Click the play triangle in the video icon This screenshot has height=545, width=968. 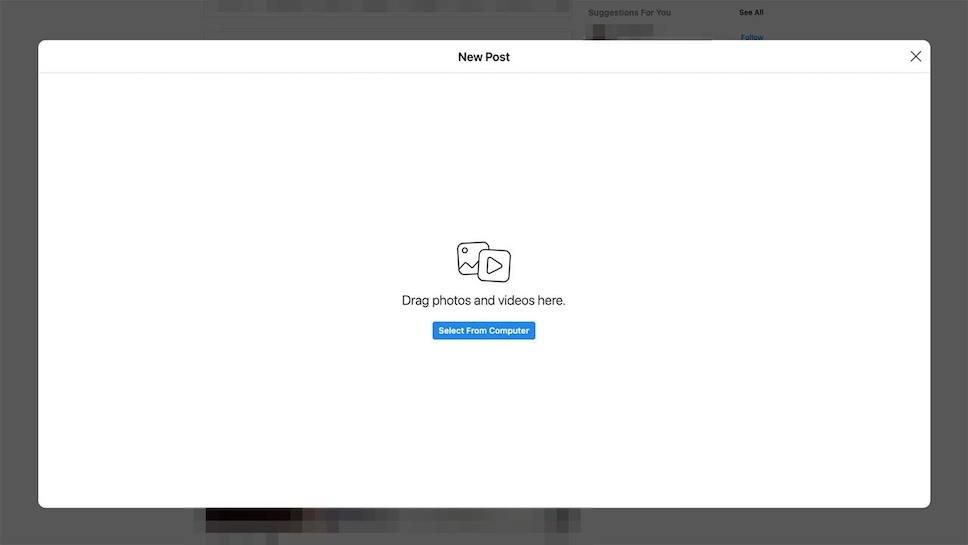point(495,266)
